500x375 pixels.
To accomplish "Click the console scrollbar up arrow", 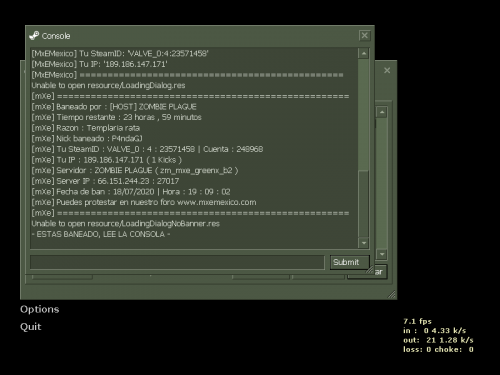I will pyautogui.click(x=364, y=53).
